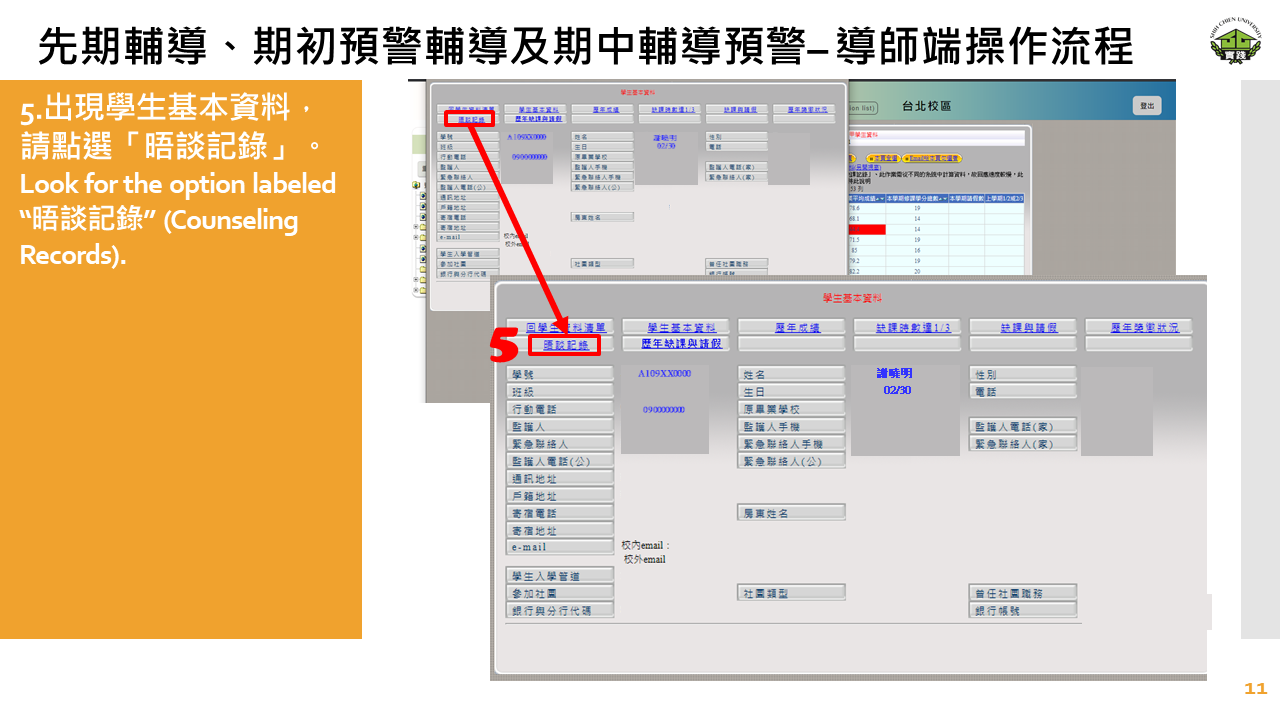1280x720 pixels.
Task: Click 銀行帳號 label in the enlarged window
Action: click(x=1023, y=610)
